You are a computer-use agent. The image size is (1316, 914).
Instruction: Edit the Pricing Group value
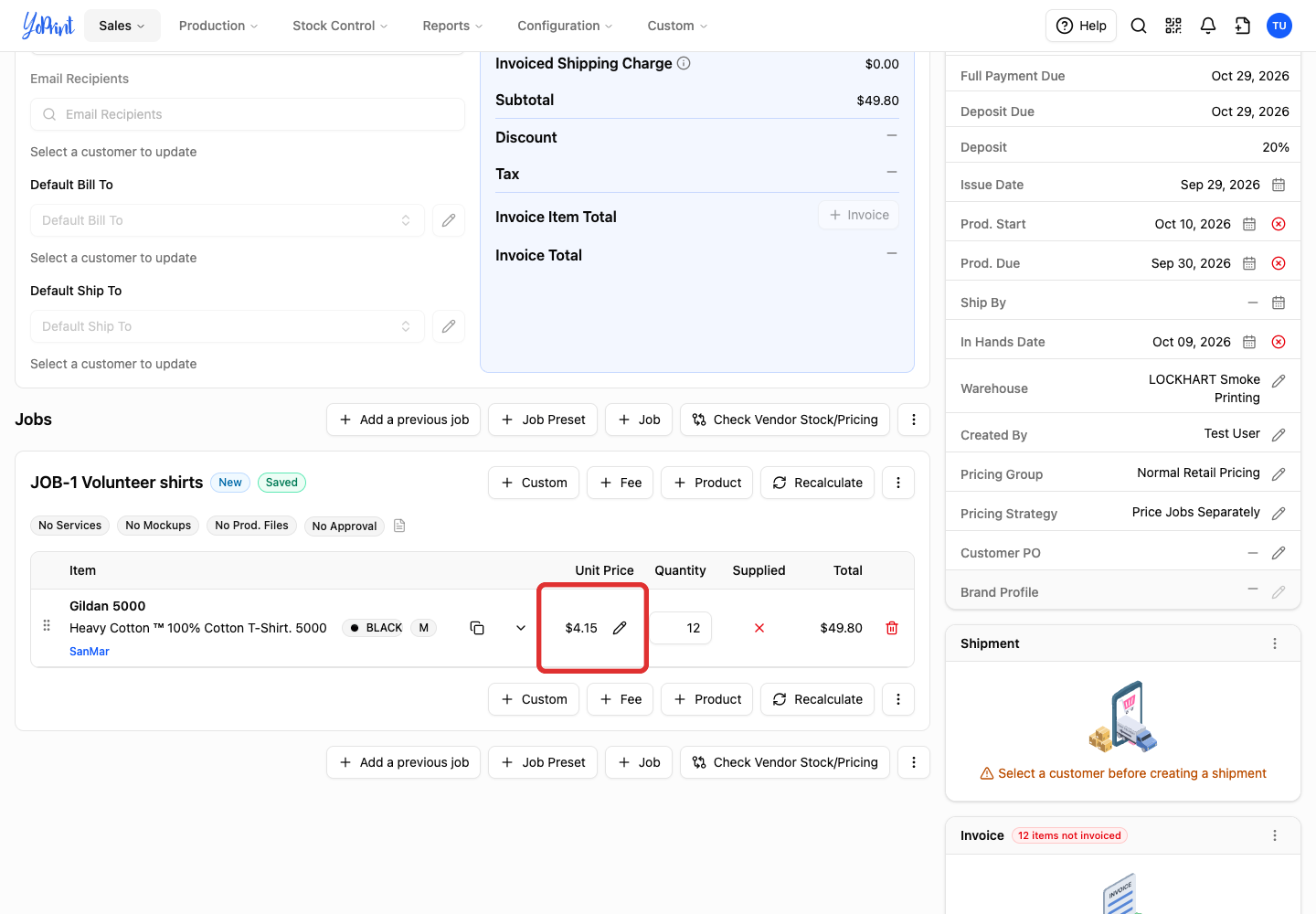[x=1279, y=474]
